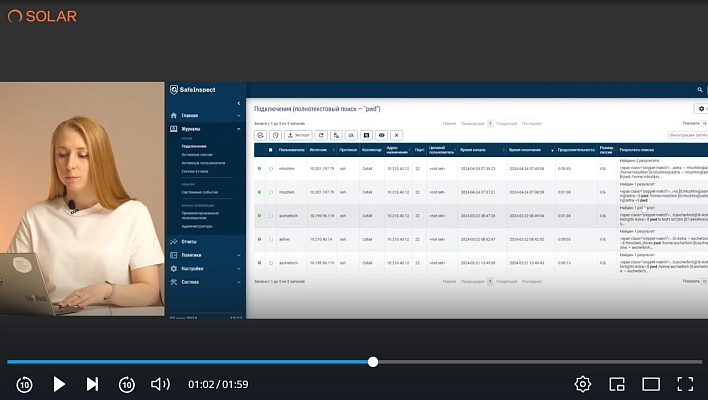Expand the Система section chevron

point(239,282)
